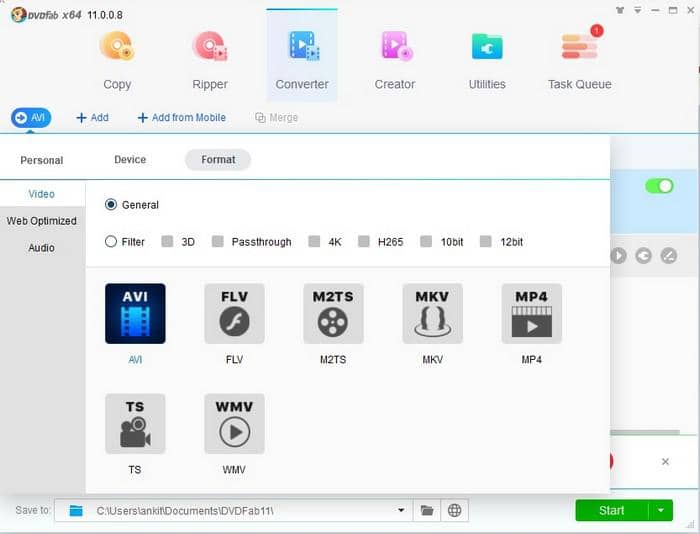Viewport: 700px width, 534px height.
Task: Click the horizontal scrollbar in task panel
Action: point(645,432)
